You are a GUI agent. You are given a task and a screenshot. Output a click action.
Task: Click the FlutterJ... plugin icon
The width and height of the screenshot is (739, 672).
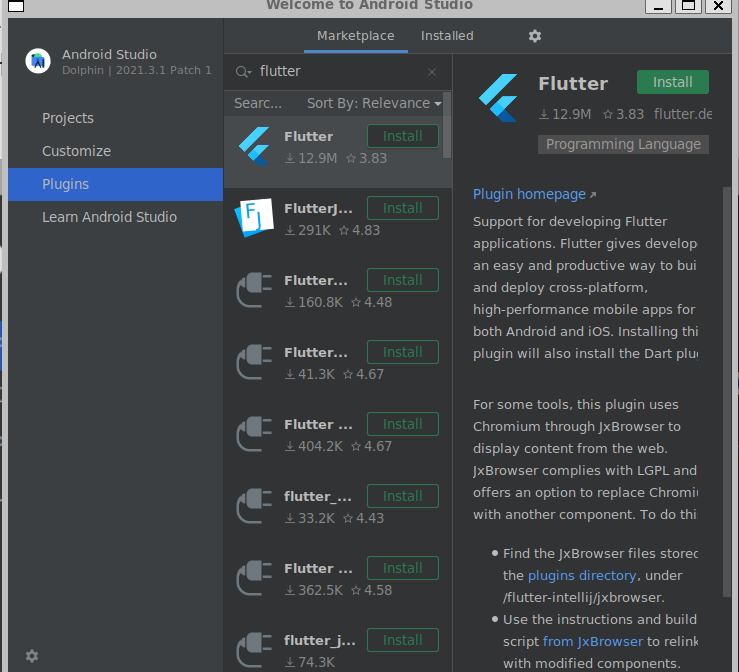(x=255, y=218)
